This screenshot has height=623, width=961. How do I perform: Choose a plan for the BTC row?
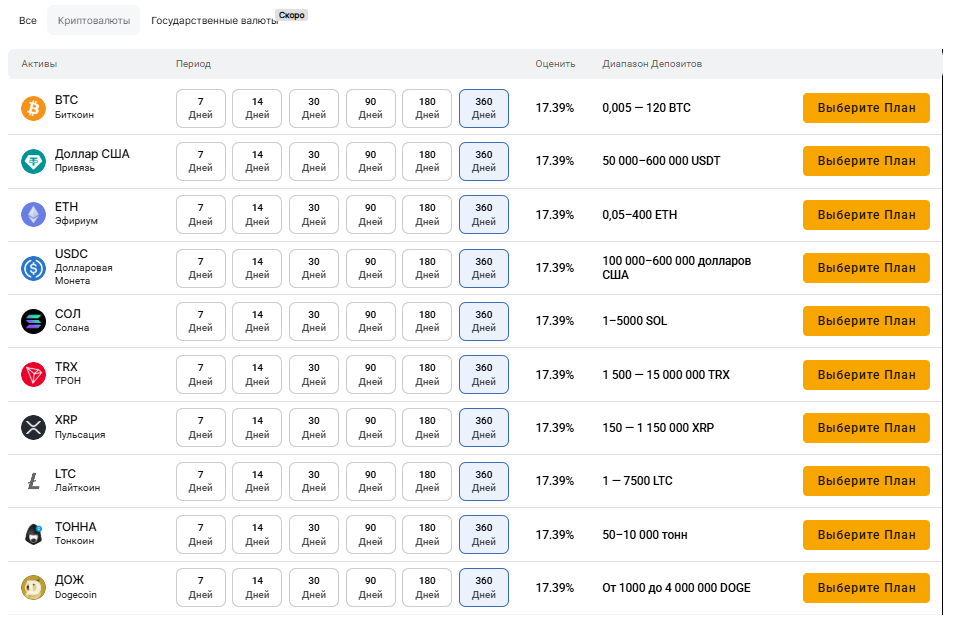866,108
